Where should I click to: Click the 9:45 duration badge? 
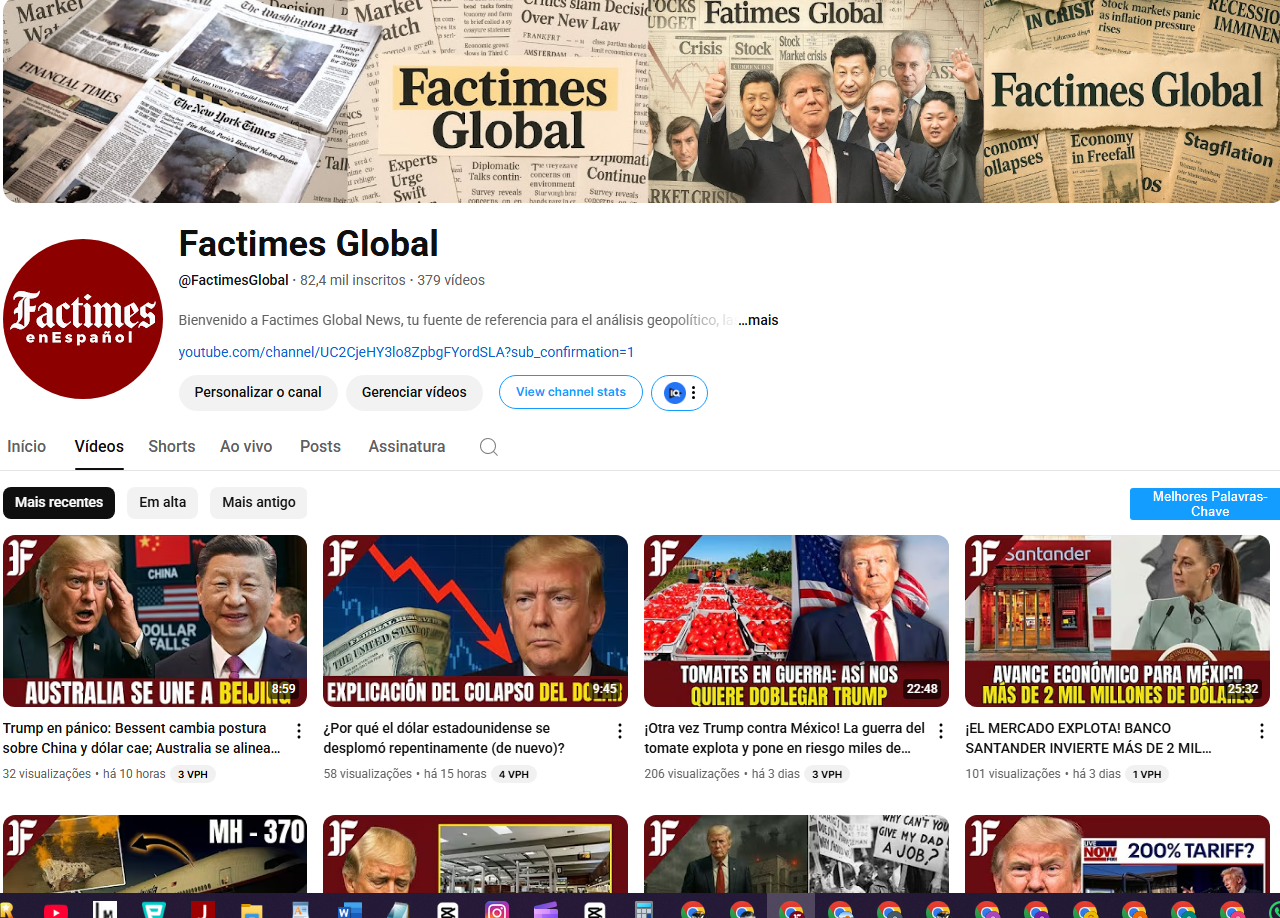[605, 689]
